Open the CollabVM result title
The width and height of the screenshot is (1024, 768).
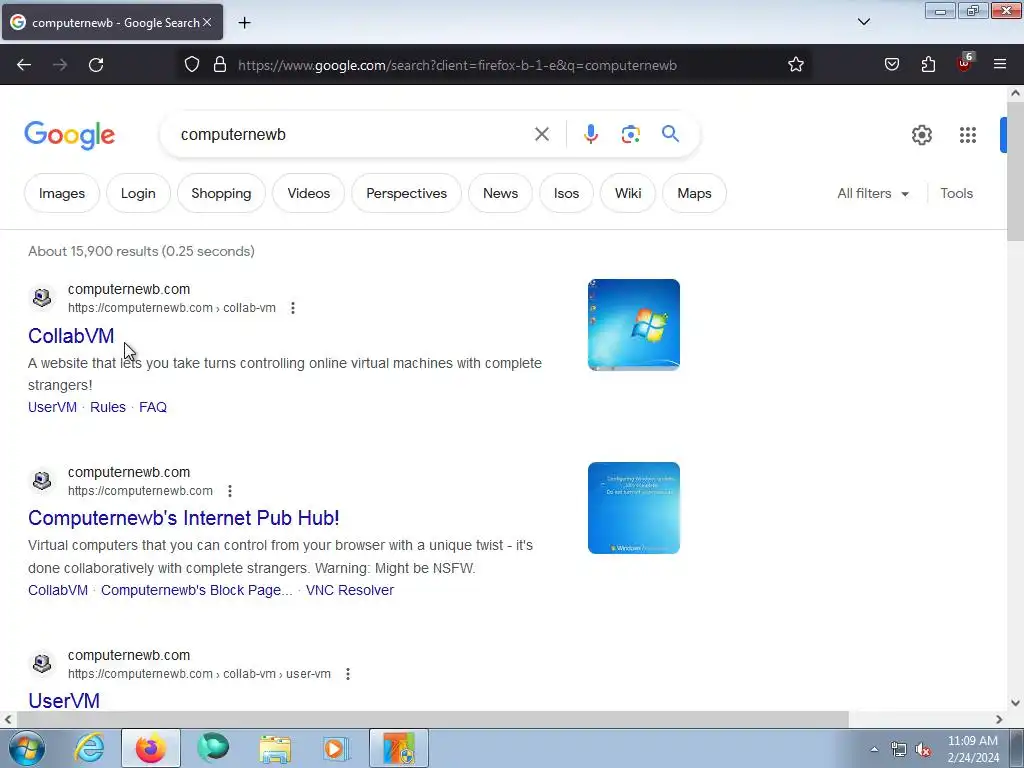pyautogui.click(x=71, y=336)
